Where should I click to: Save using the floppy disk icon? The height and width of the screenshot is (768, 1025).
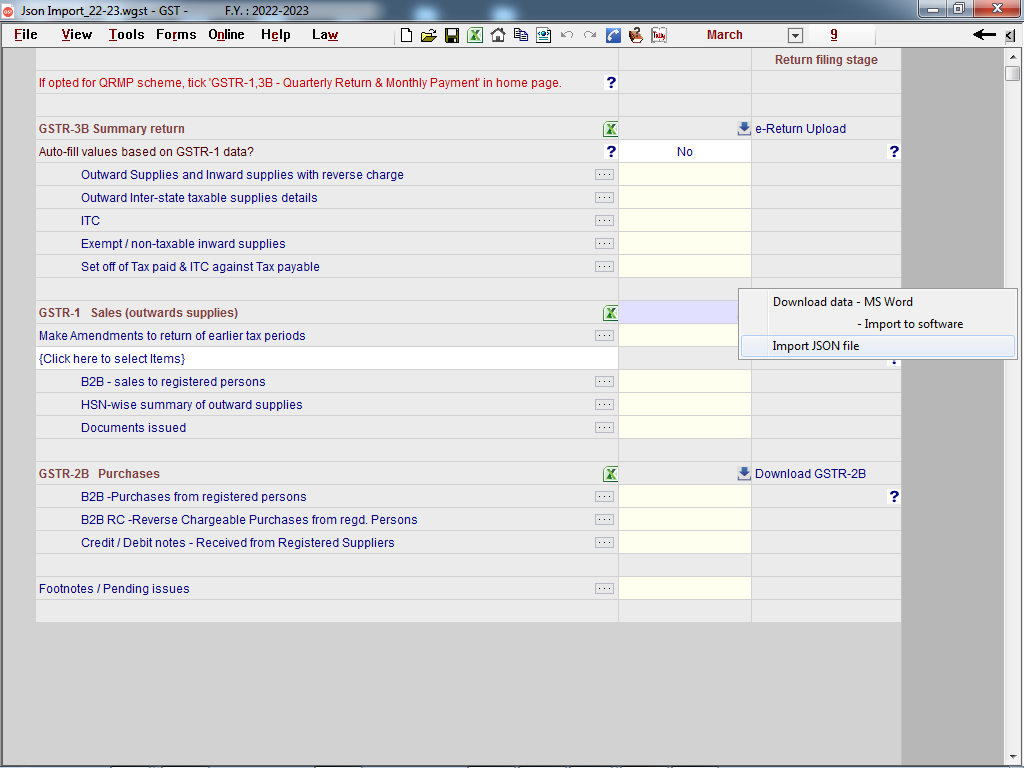pos(452,35)
